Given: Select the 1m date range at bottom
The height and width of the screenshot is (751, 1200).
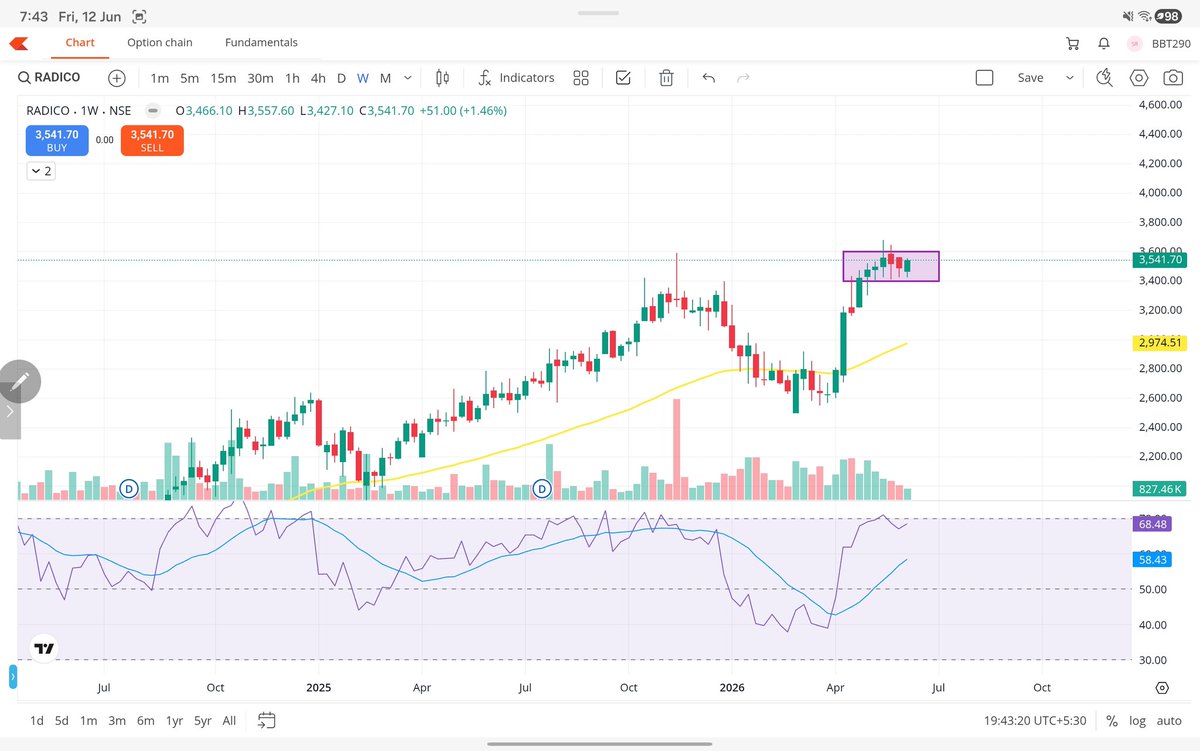Looking at the screenshot, I should 89,720.
